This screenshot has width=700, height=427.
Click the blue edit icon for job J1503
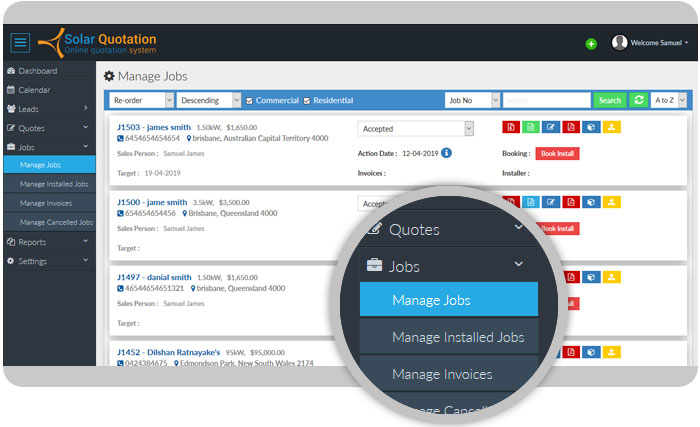click(x=549, y=128)
